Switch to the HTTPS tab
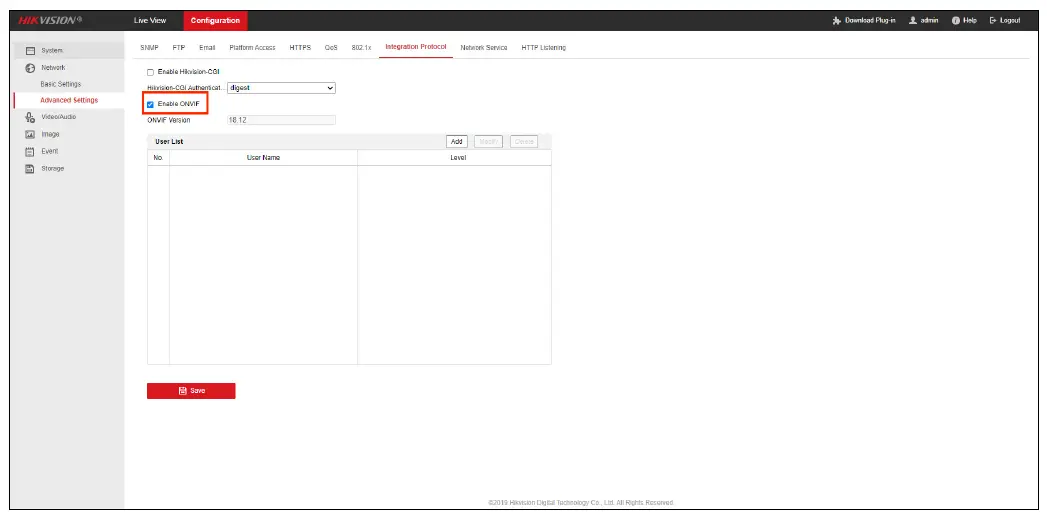This screenshot has height=517, width=1047. [x=300, y=48]
